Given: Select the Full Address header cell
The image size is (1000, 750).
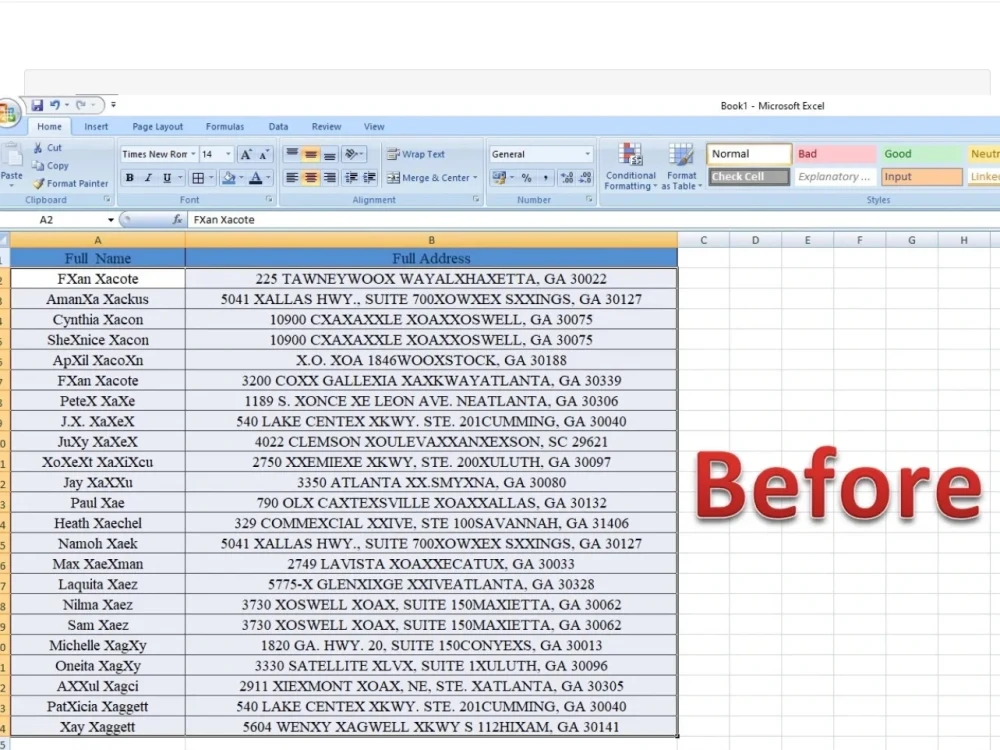Looking at the screenshot, I should [431, 258].
